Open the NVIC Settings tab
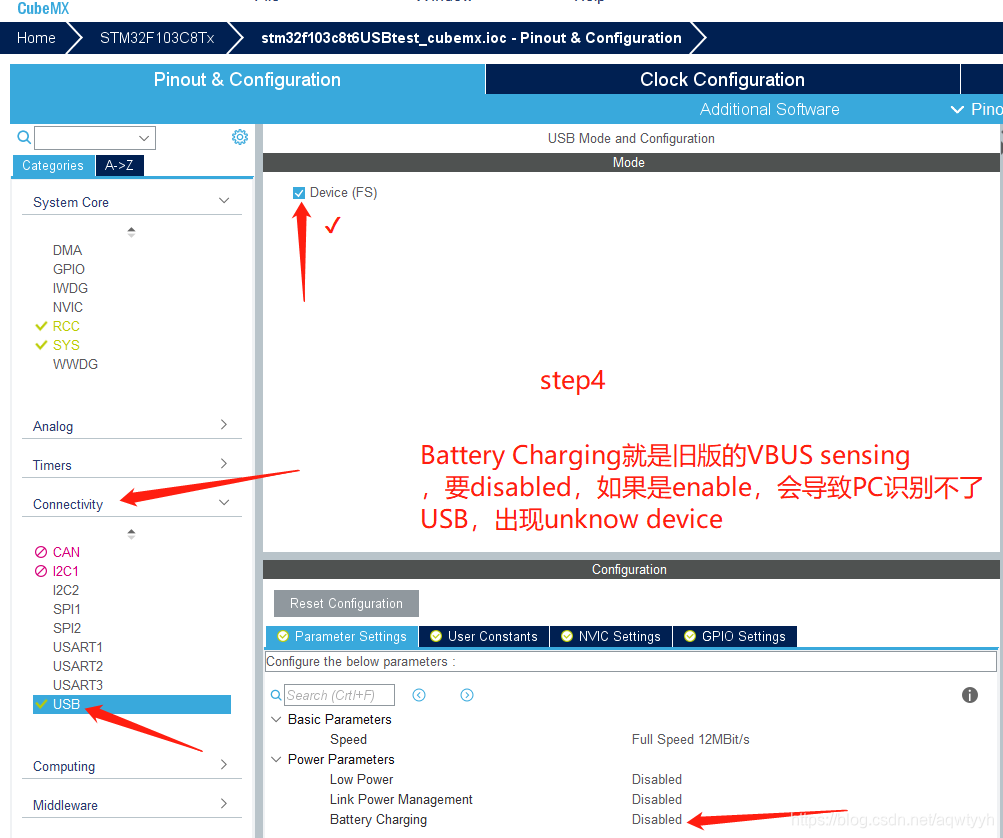Viewport: 1003px width, 838px height. (611, 636)
